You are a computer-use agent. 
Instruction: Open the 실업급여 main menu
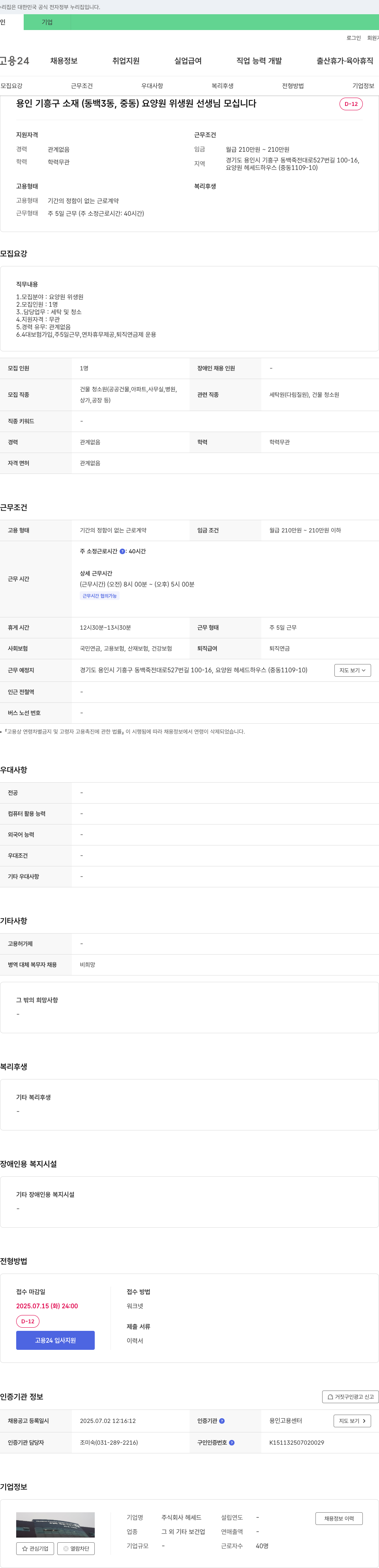pos(188,61)
